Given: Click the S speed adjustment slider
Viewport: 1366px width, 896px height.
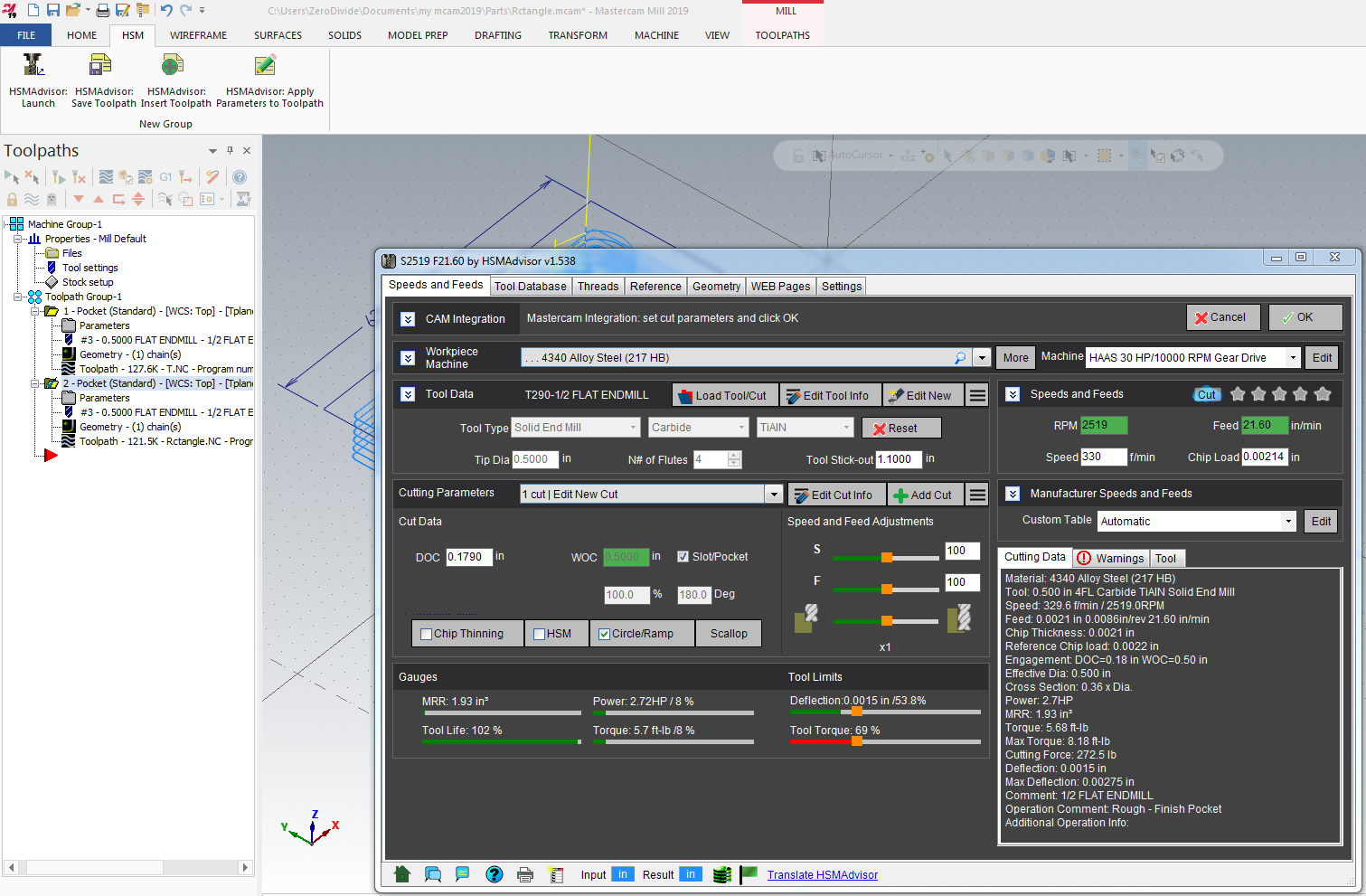Looking at the screenshot, I should (x=887, y=558).
